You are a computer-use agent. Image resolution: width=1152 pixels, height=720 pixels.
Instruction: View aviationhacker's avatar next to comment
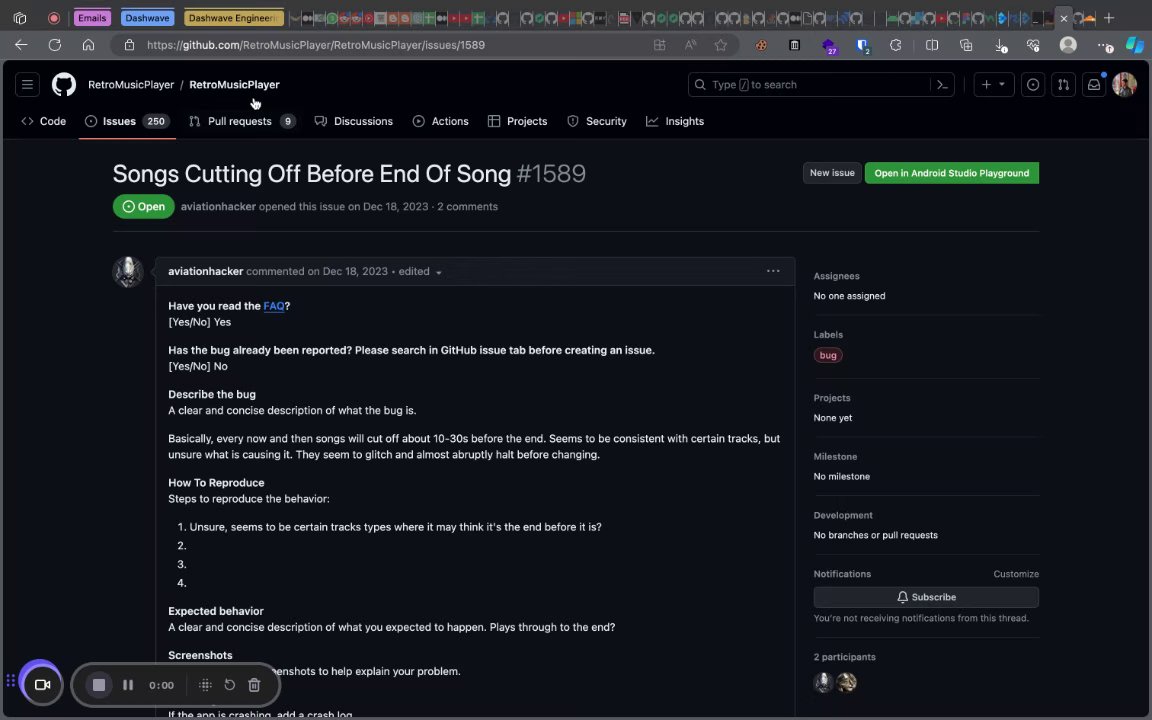(128, 272)
